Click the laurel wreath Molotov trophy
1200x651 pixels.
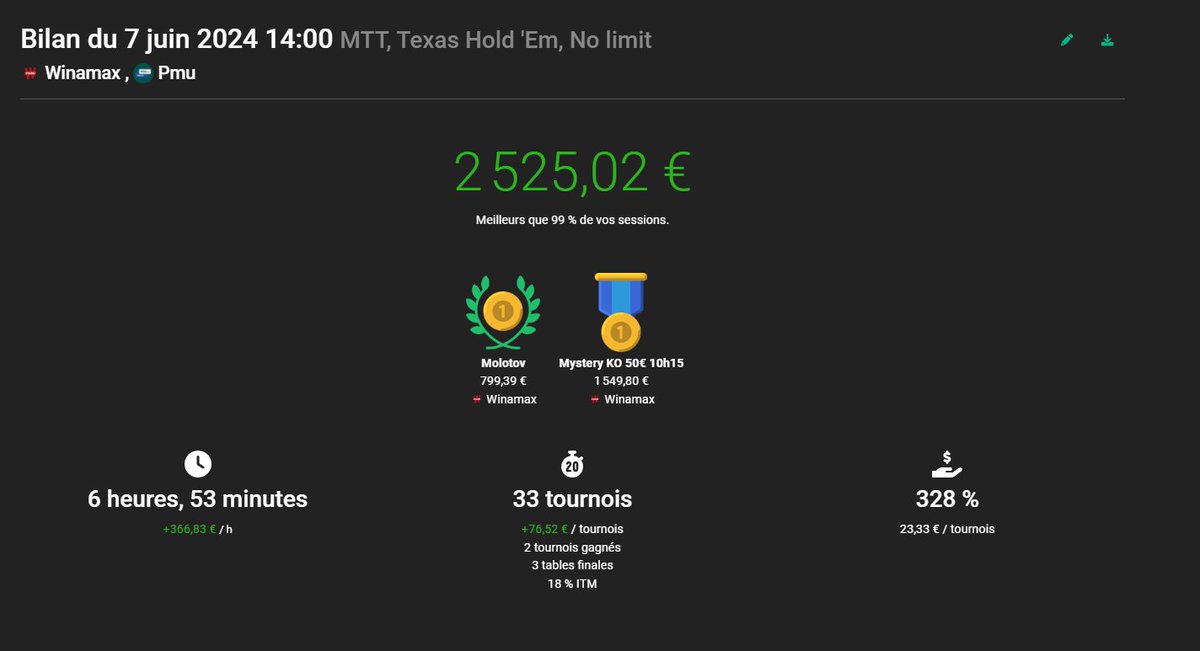(x=503, y=313)
